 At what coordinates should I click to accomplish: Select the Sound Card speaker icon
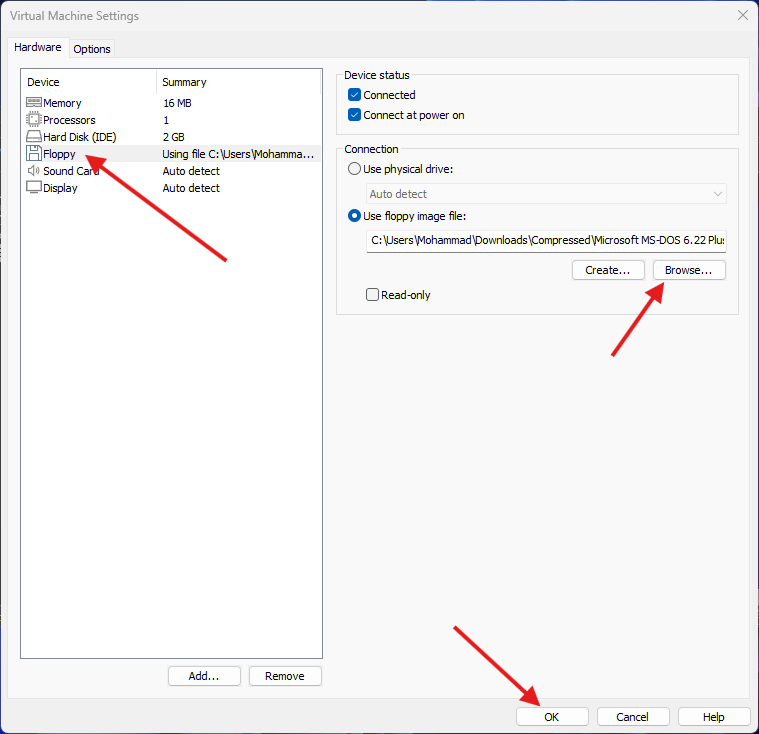[x=34, y=171]
